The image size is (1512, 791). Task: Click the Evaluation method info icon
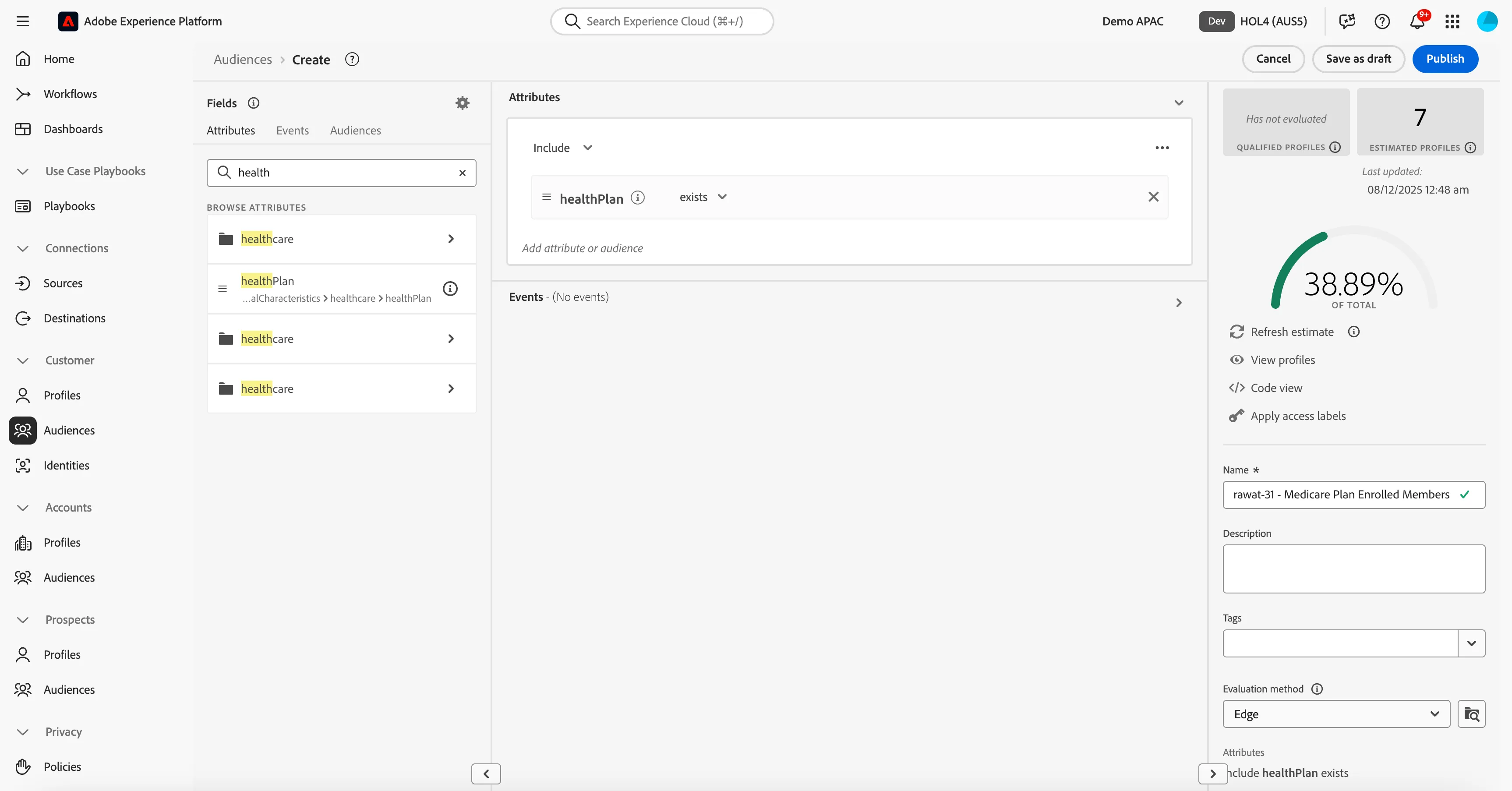[1317, 689]
